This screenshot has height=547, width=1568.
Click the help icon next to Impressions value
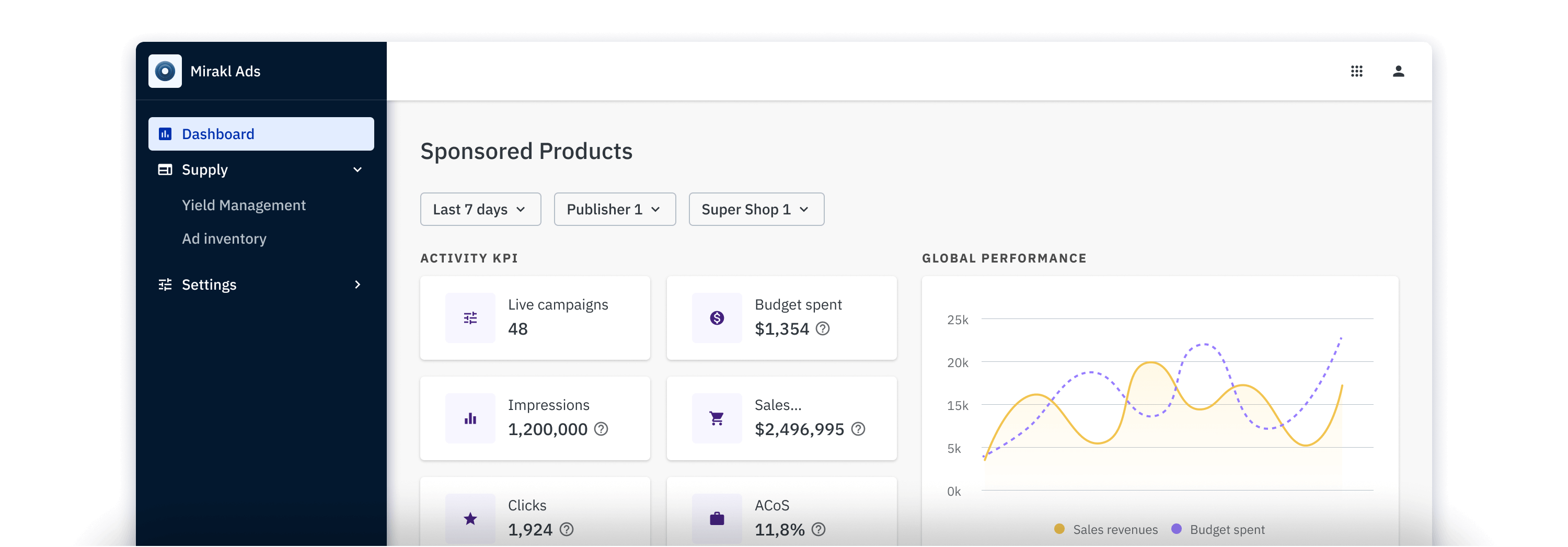pos(601,429)
